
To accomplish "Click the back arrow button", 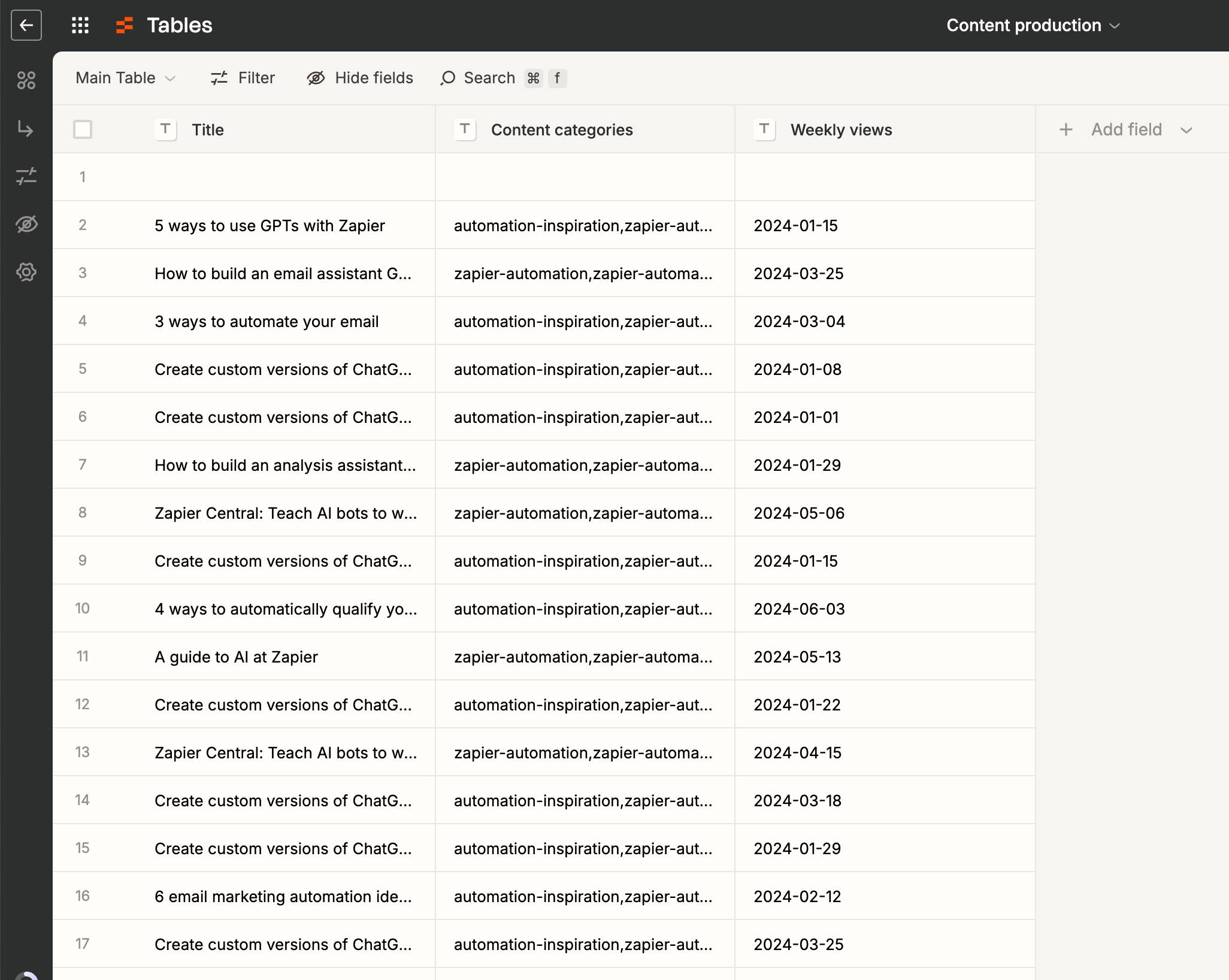I will [x=26, y=25].
